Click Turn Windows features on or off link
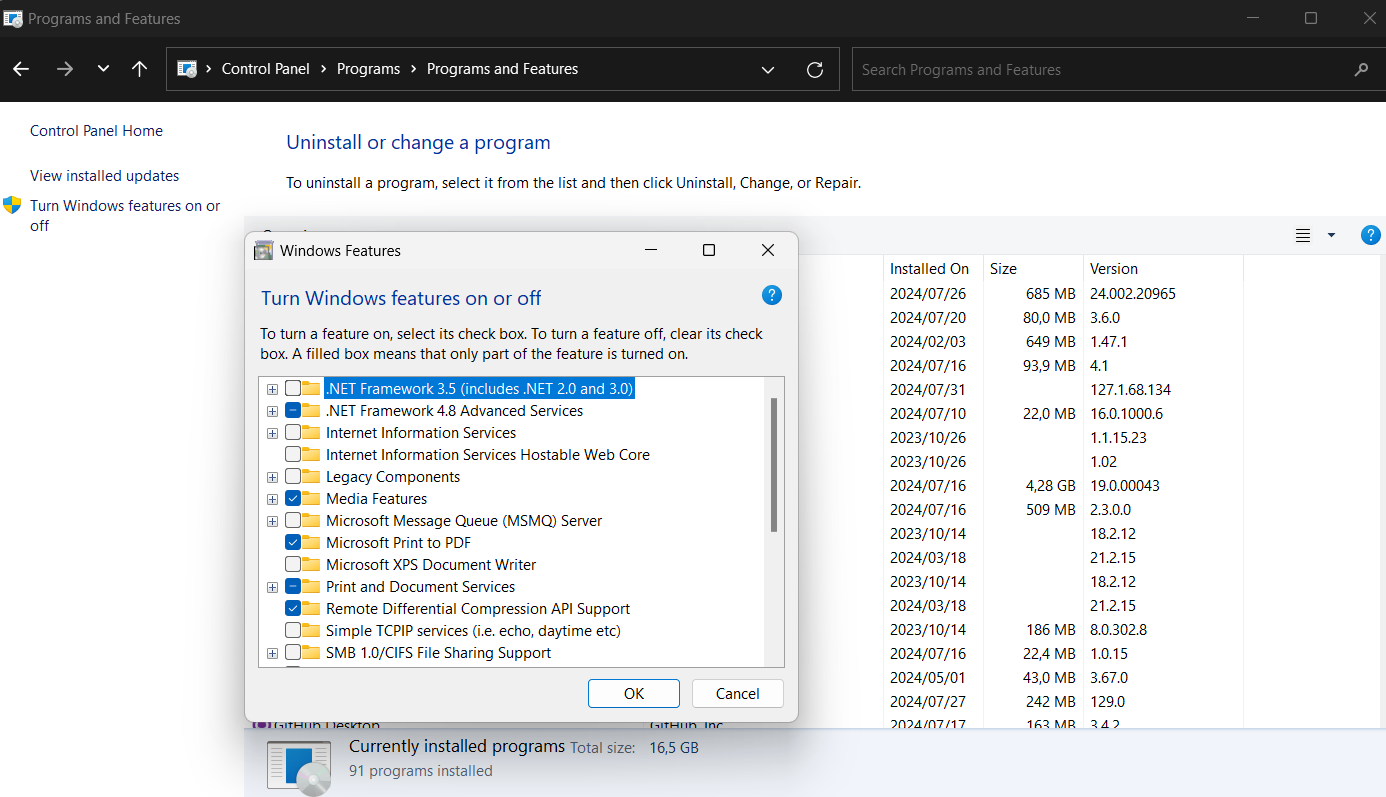This screenshot has width=1386, height=797. (125, 215)
